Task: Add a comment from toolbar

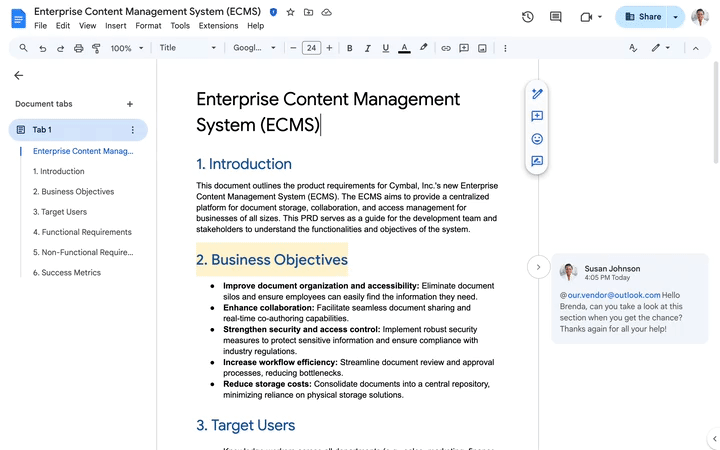Action: [x=464, y=48]
